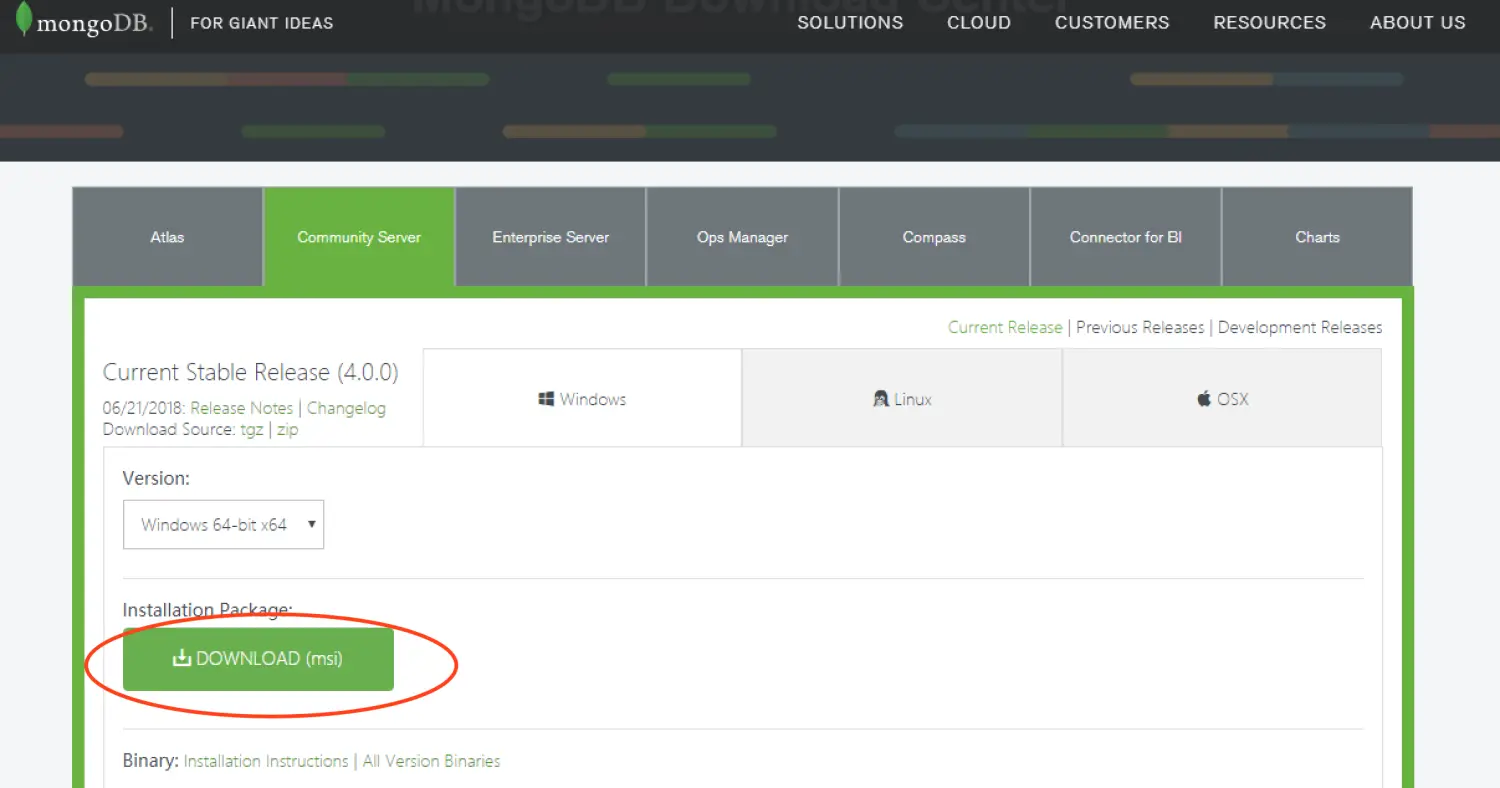Download the zip source archive
This screenshot has height=788, width=1500.
point(287,429)
